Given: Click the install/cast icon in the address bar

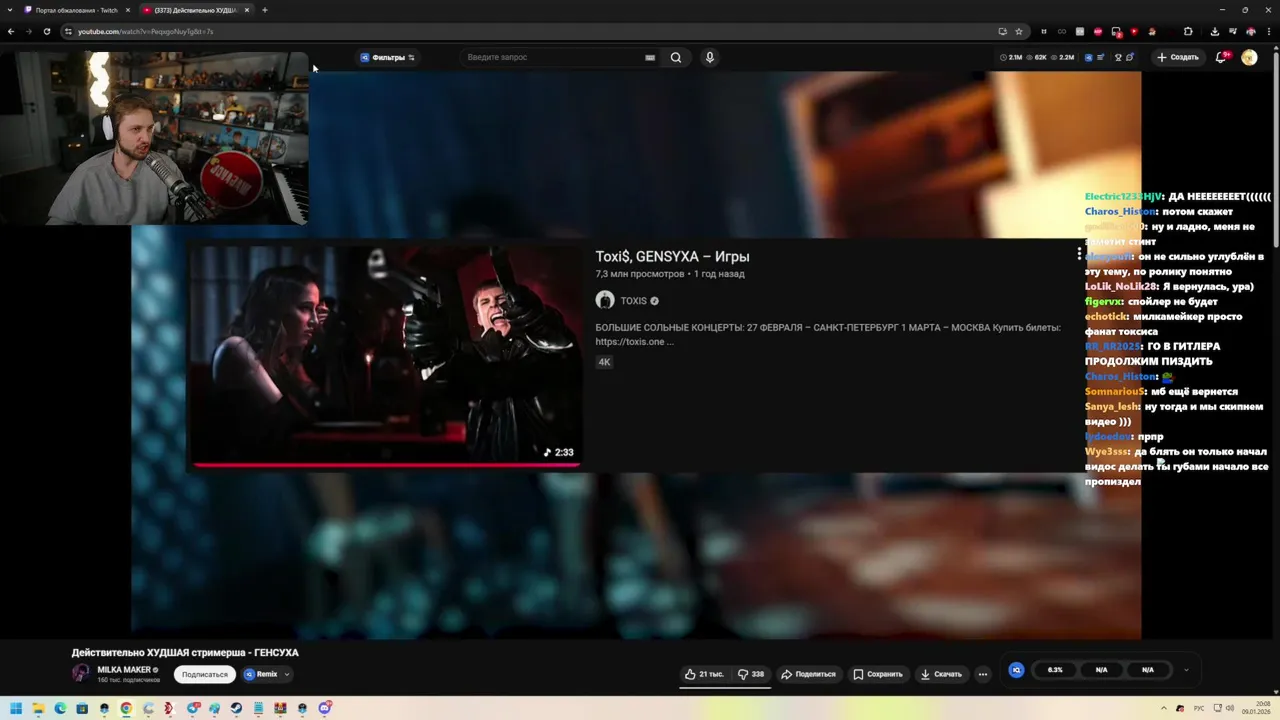Looking at the screenshot, I should (x=1002, y=31).
